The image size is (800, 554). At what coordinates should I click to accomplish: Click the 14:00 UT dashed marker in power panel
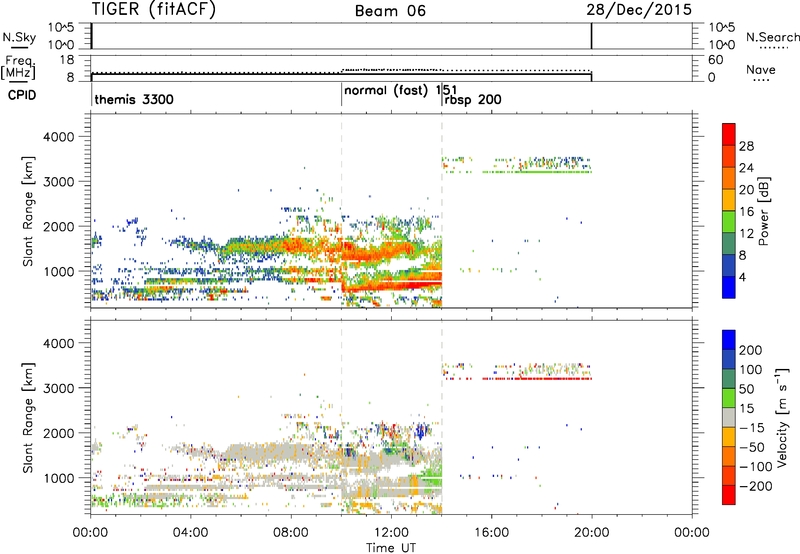(442, 211)
